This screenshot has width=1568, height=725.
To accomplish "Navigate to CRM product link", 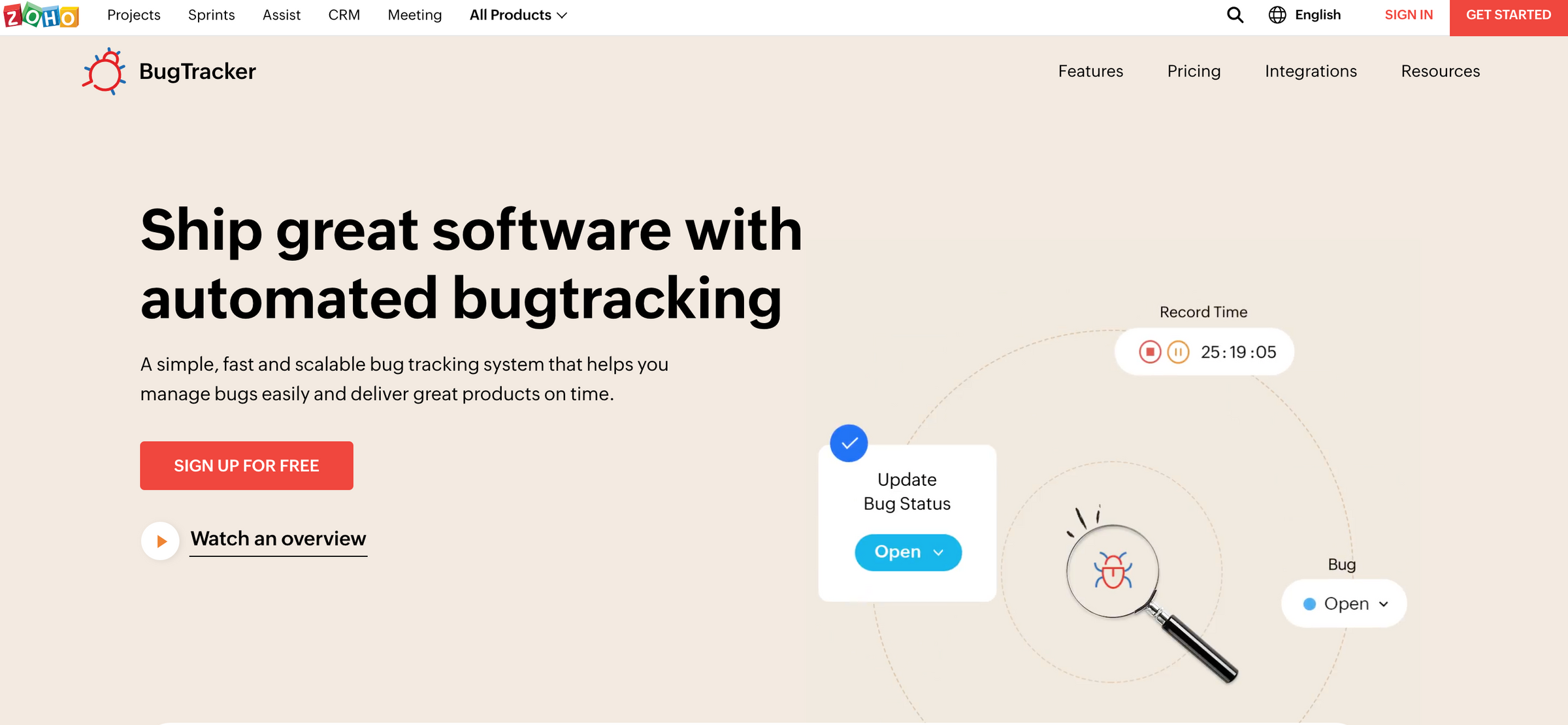I will [344, 15].
